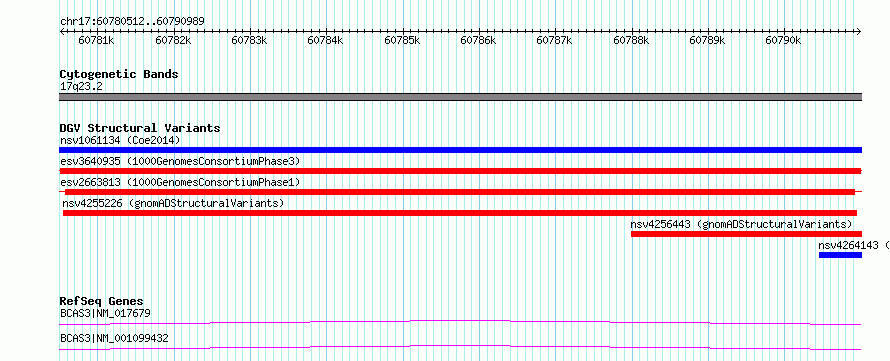The height and width of the screenshot is (361, 890).
Task: Open the nsv4255226 gnomADStructuralVariants label
Action: [x=173, y=203]
